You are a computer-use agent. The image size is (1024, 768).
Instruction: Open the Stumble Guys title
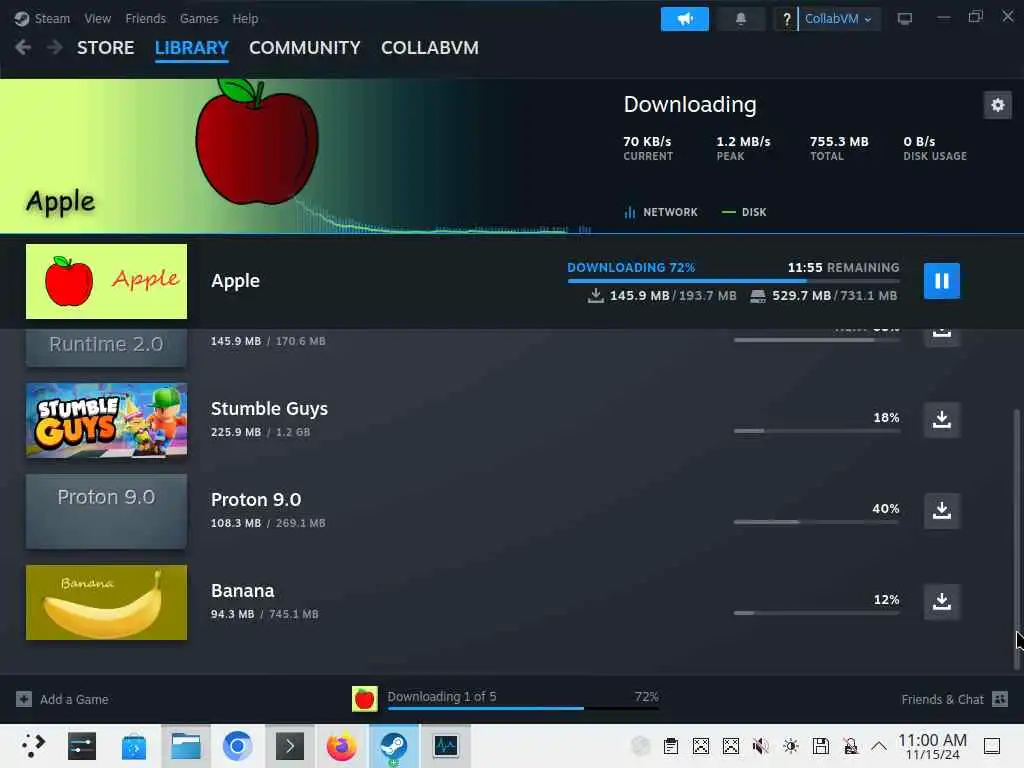click(269, 409)
